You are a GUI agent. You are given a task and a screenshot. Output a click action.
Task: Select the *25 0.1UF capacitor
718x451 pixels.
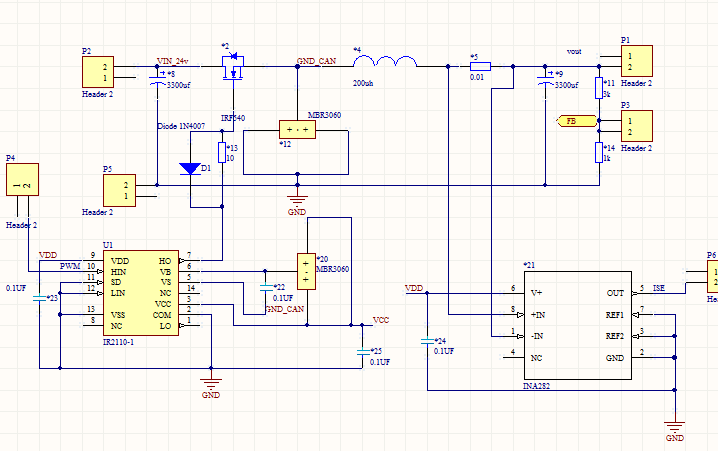tap(363, 352)
